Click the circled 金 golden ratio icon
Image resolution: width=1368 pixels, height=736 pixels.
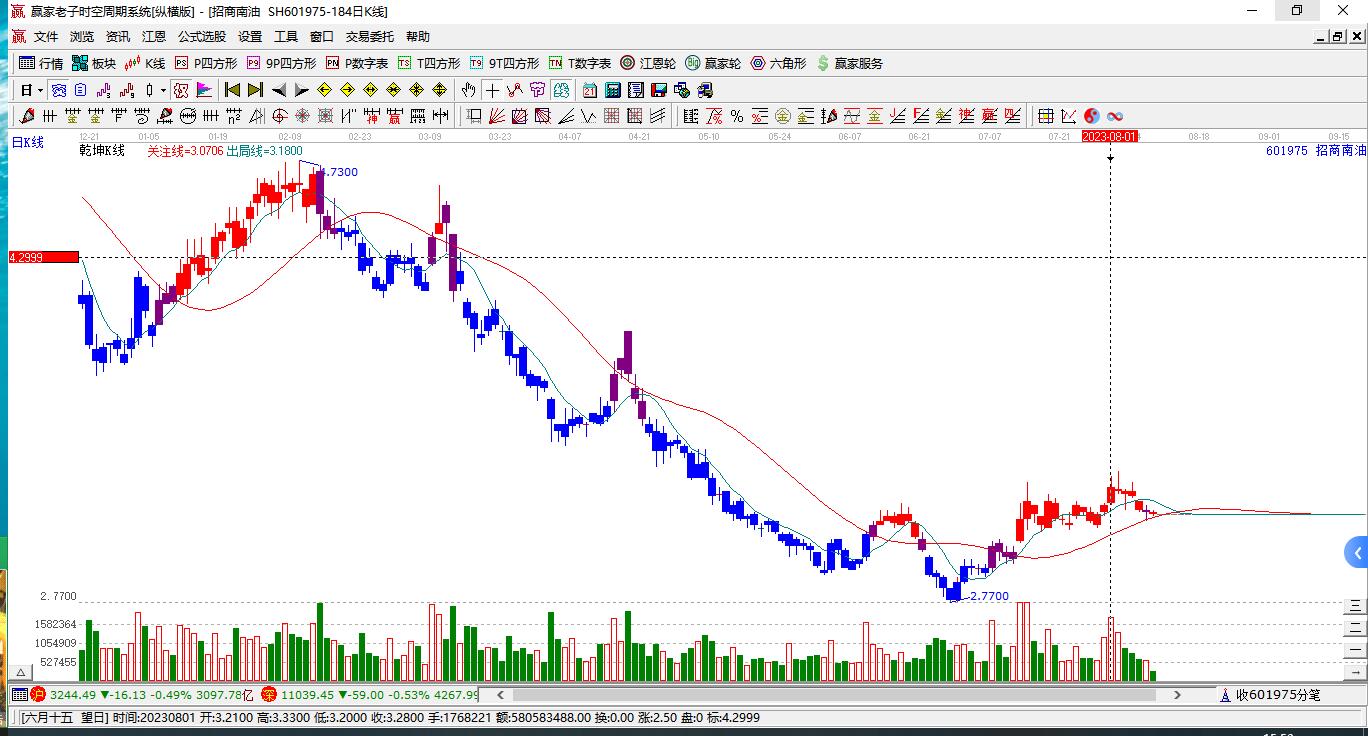click(783, 116)
